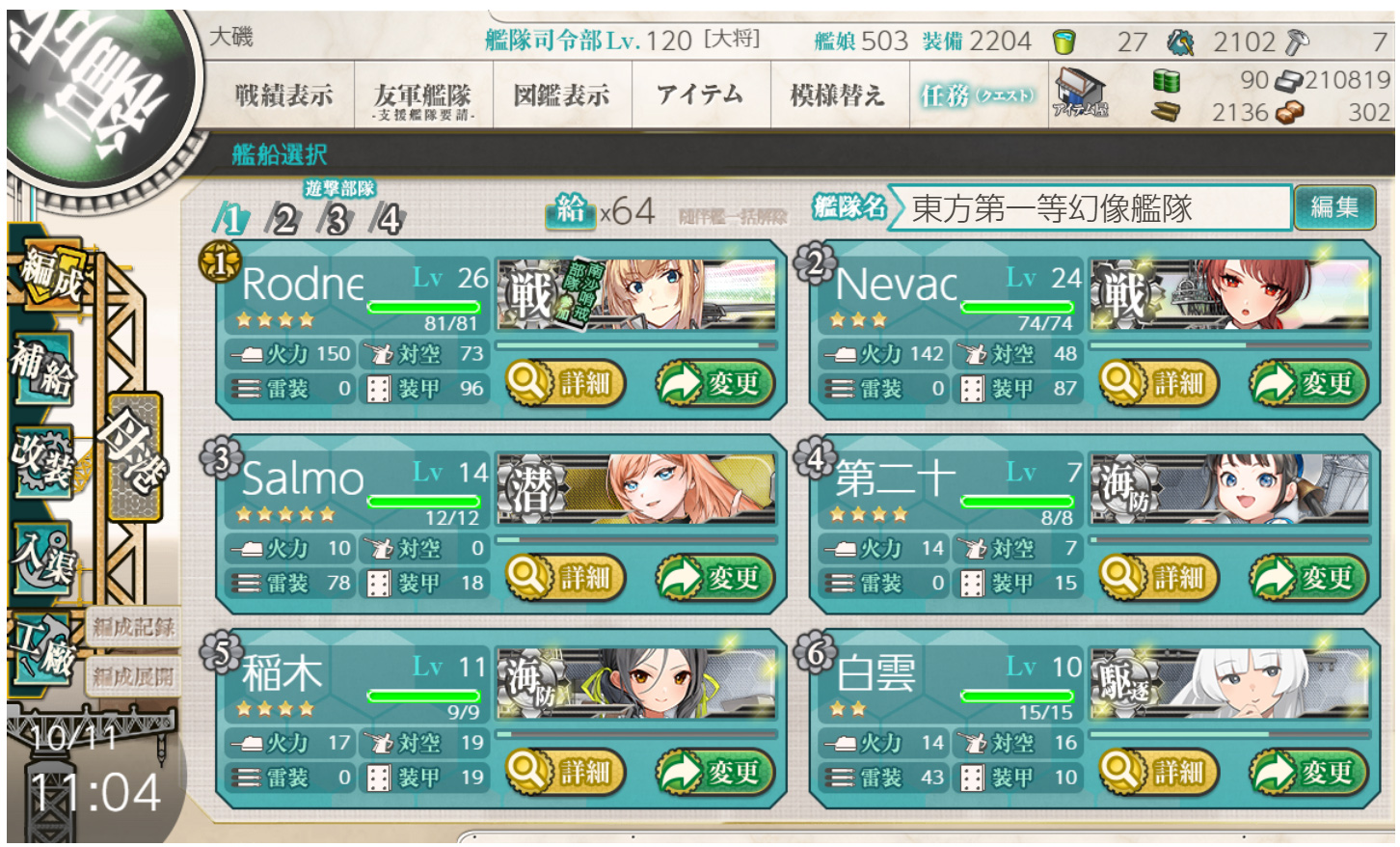This screenshot has width=1400, height=847.
Task: Open the 改装 remodel sidebar icon
Action: 43,459
